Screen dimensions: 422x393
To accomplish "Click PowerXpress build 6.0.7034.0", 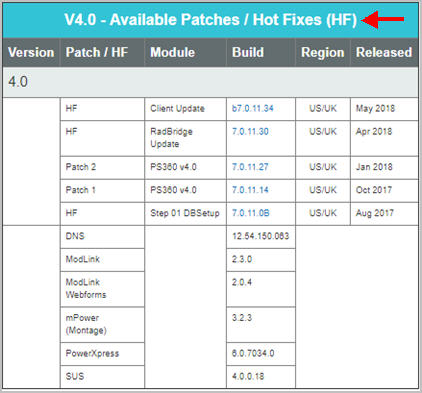I will (x=253, y=353).
